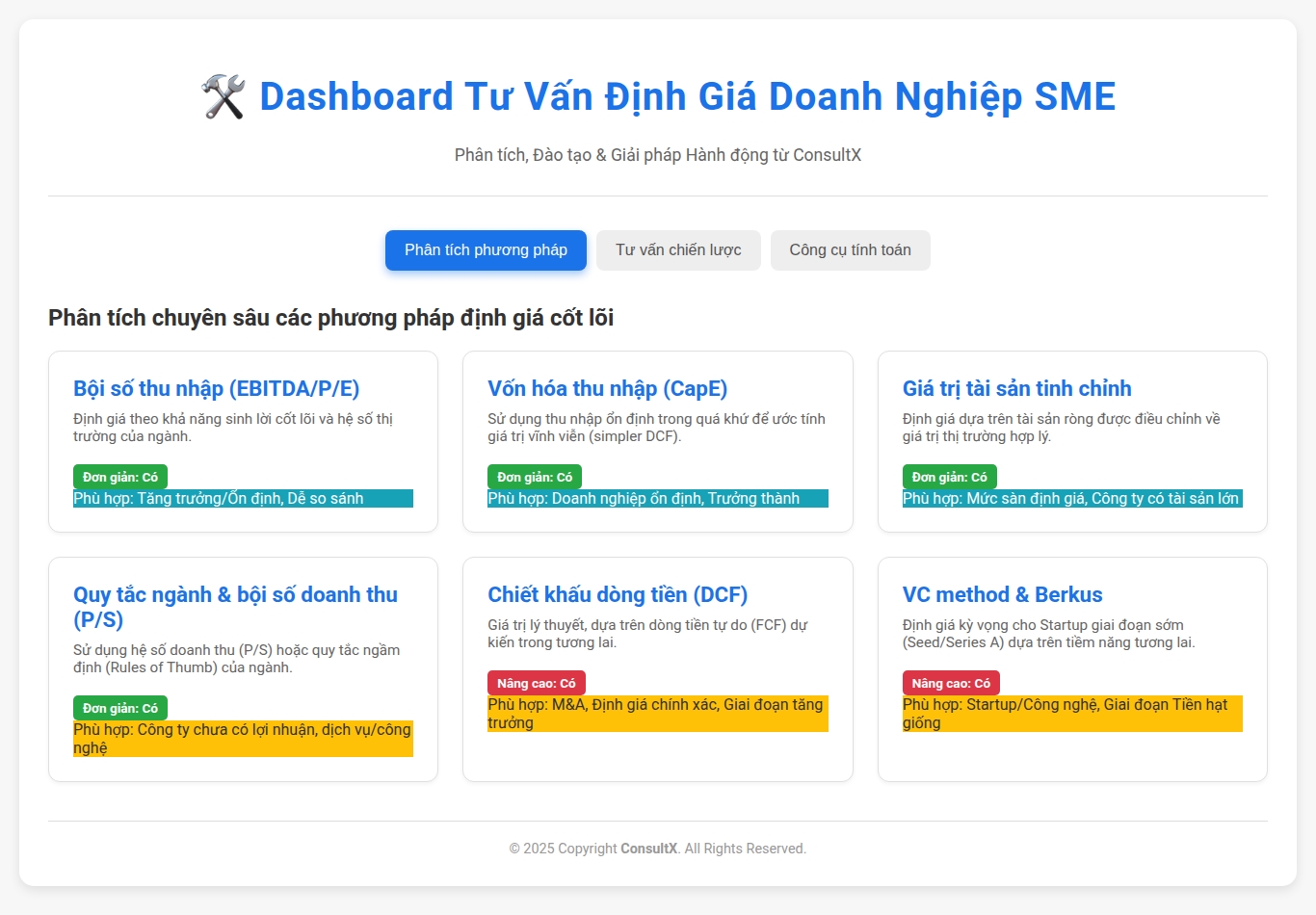The image size is (1316, 915).
Task: Click the "Bội số thu nhập (EBITDA/P/E)" card title
Action: click(216, 389)
